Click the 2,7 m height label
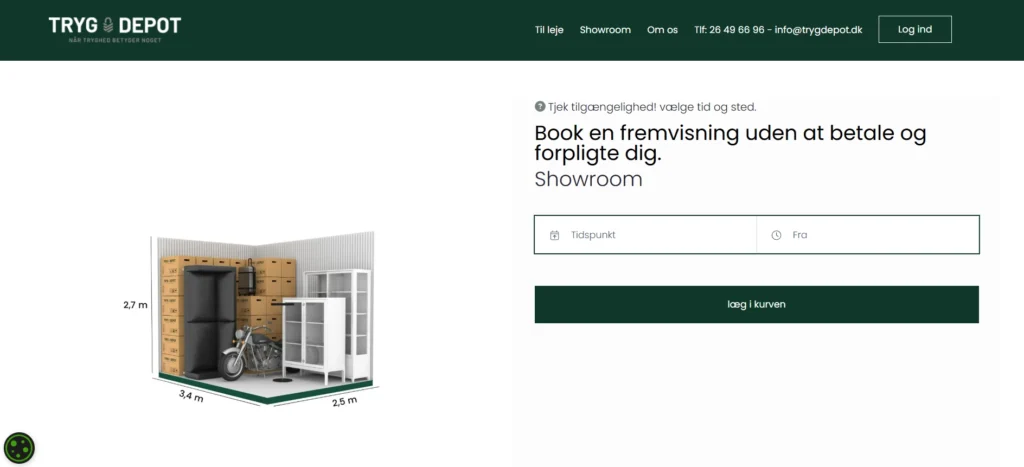Image resolution: width=1024 pixels, height=467 pixels. pyautogui.click(x=135, y=304)
